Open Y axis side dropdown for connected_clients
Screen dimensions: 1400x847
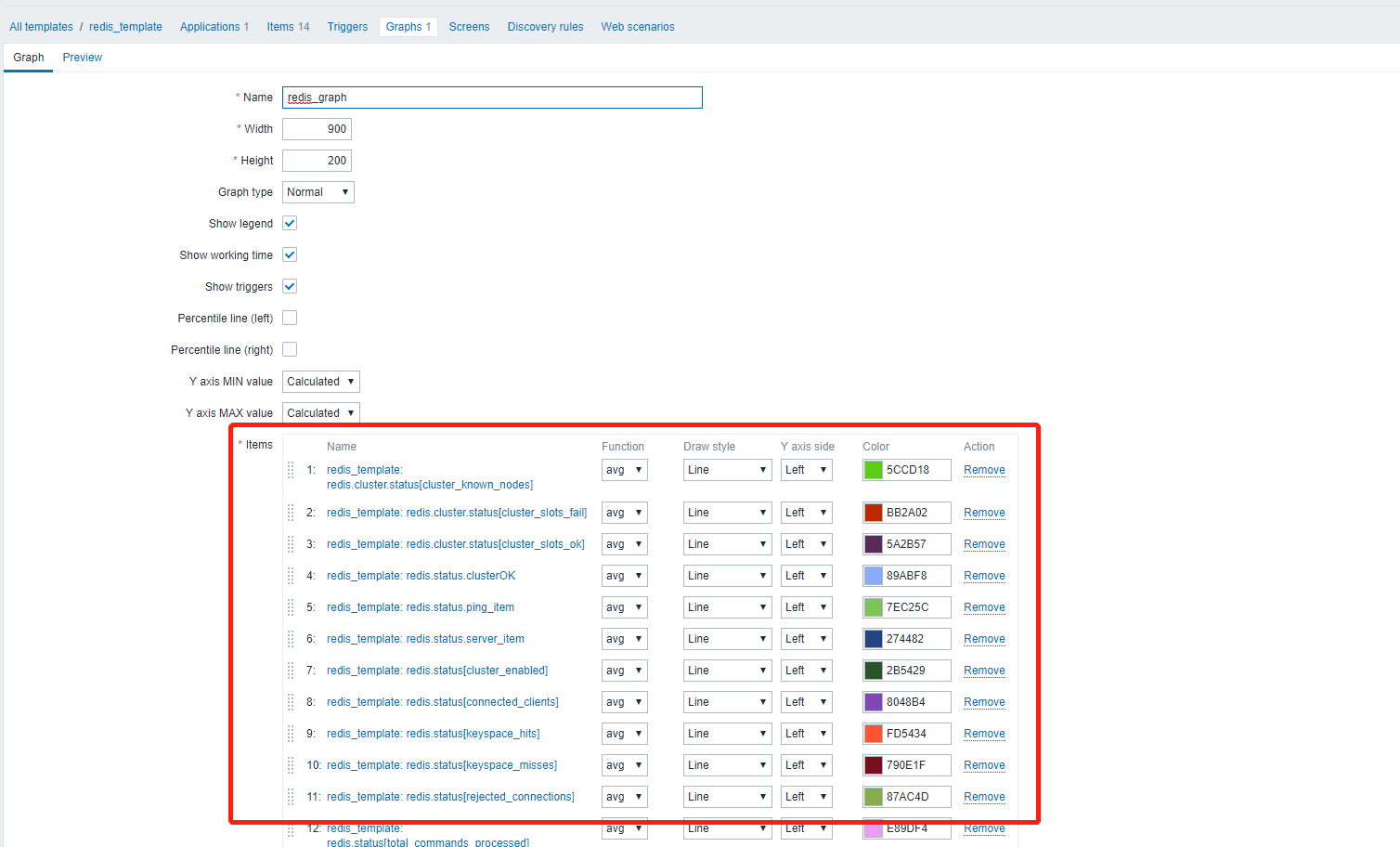[807, 702]
